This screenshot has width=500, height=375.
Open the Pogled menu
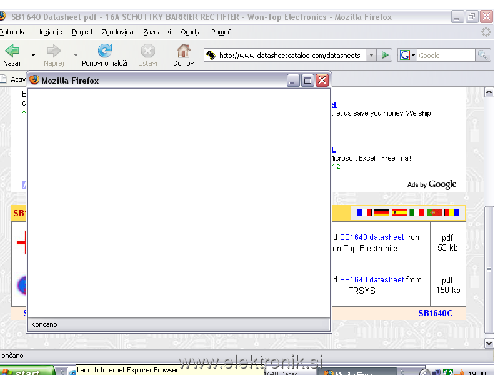pos(82,32)
